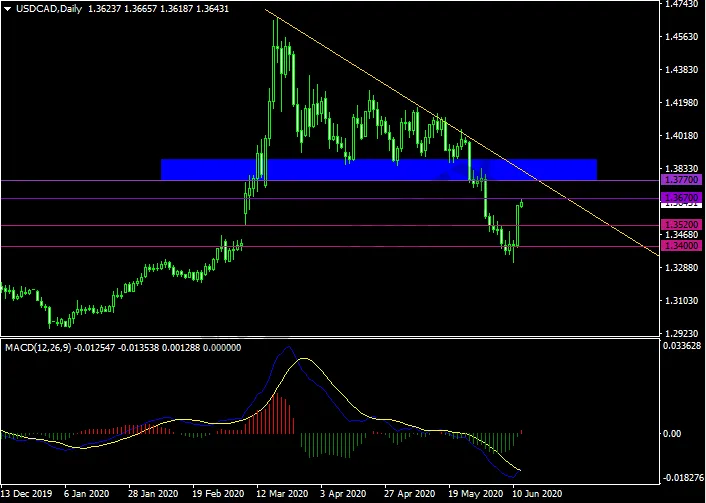Click the 1.47430 price scale value
This screenshot has width=706, height=503.
682,4
